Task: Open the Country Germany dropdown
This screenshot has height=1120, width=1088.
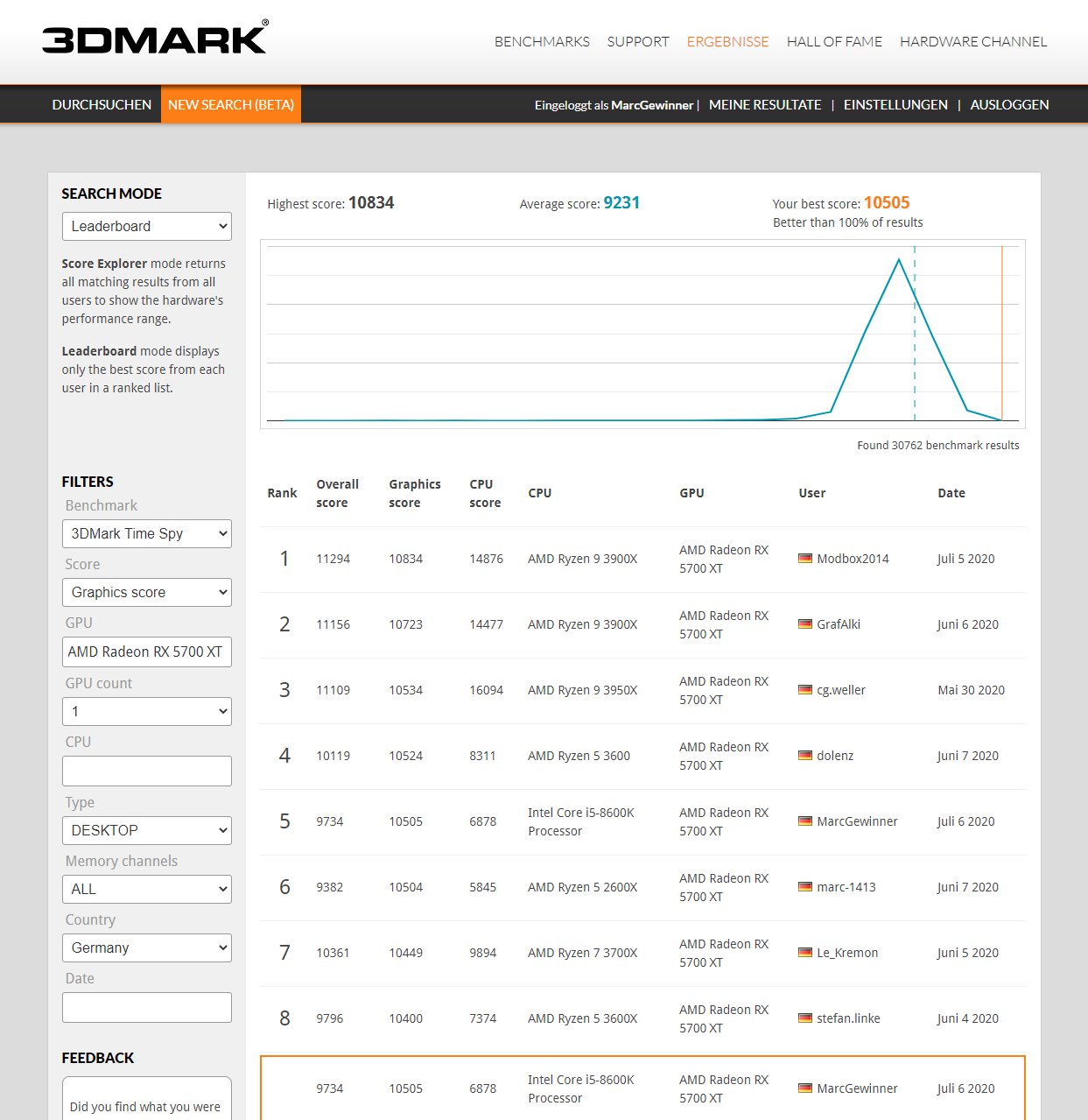Action: [147, 947]
